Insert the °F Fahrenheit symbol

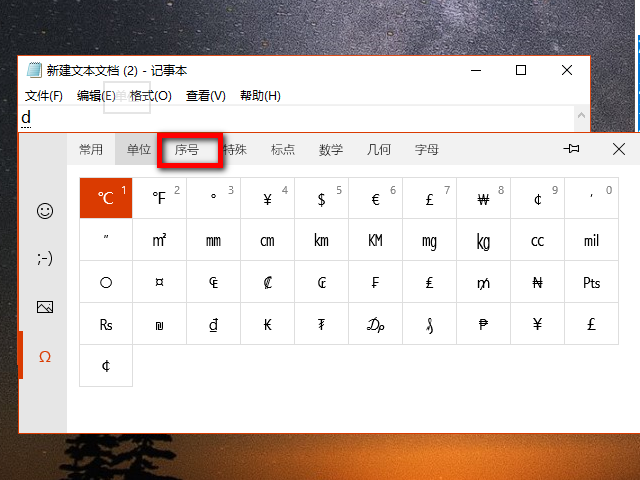[160, 198]
